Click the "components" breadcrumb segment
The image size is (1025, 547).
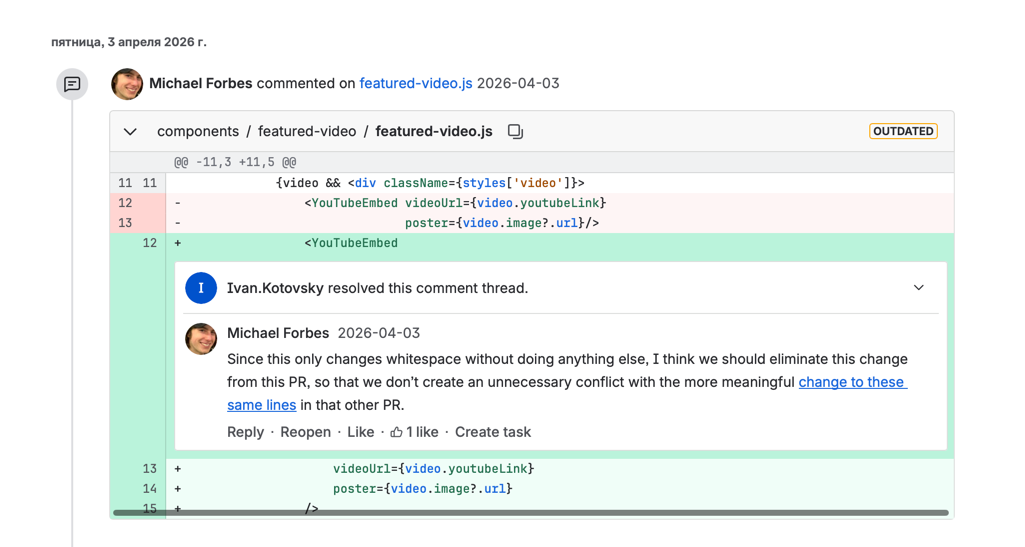coord(198,131)
